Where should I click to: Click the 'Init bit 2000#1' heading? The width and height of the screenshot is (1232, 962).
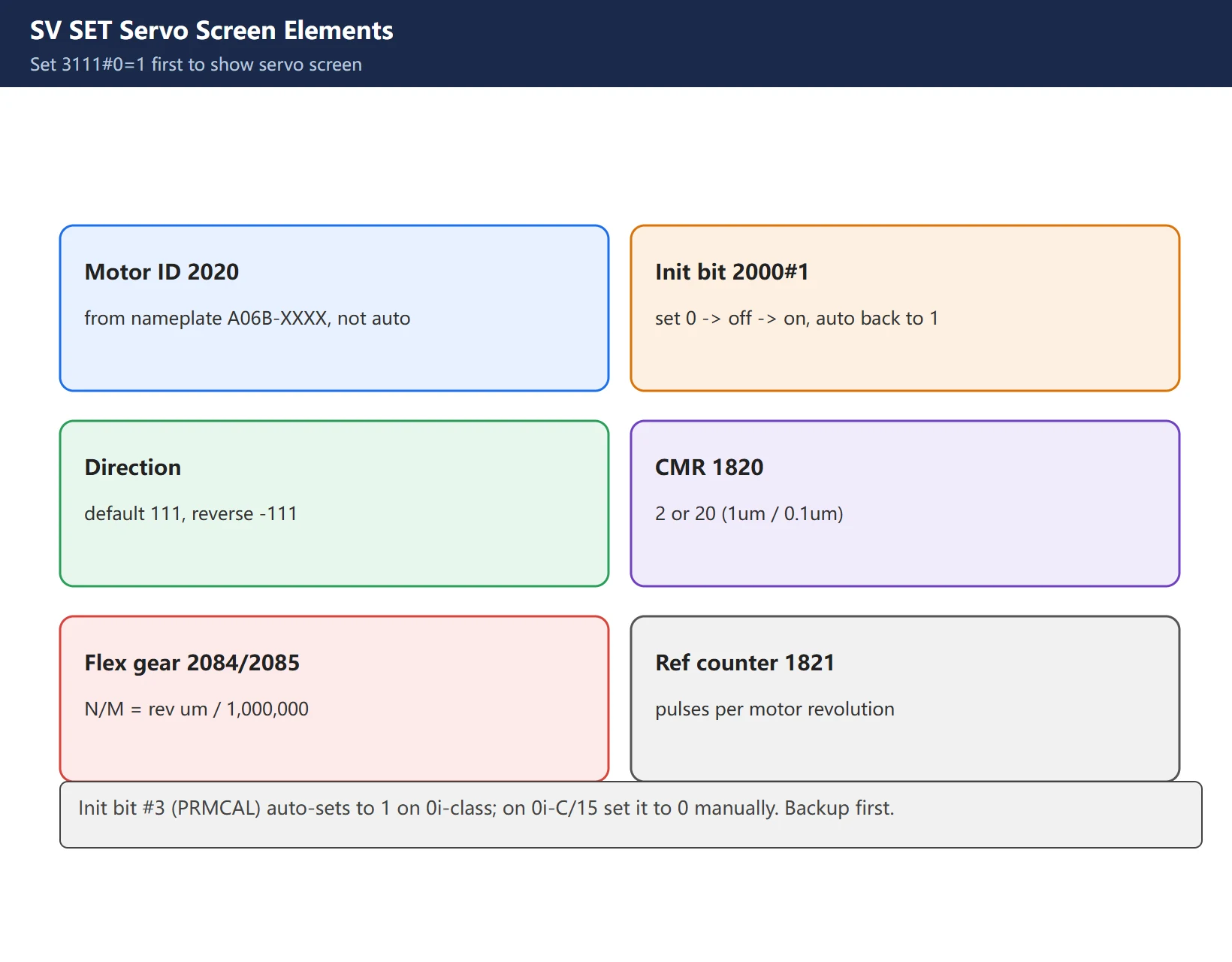732,272
